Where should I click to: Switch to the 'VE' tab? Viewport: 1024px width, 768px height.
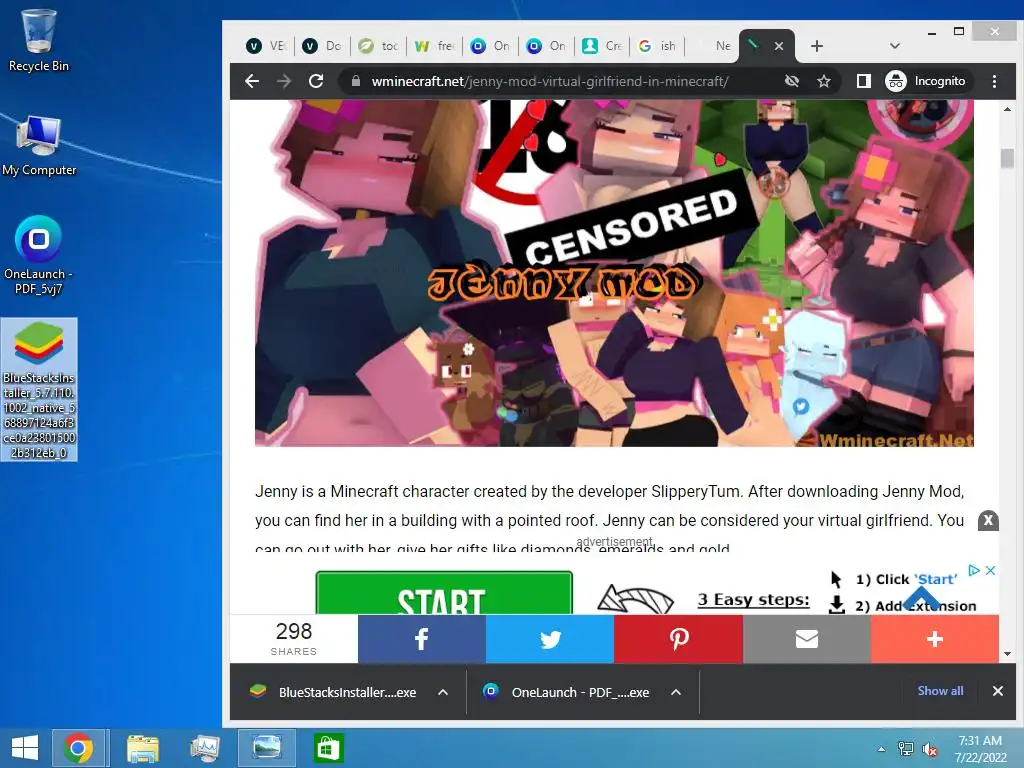[x=266, y=46]
